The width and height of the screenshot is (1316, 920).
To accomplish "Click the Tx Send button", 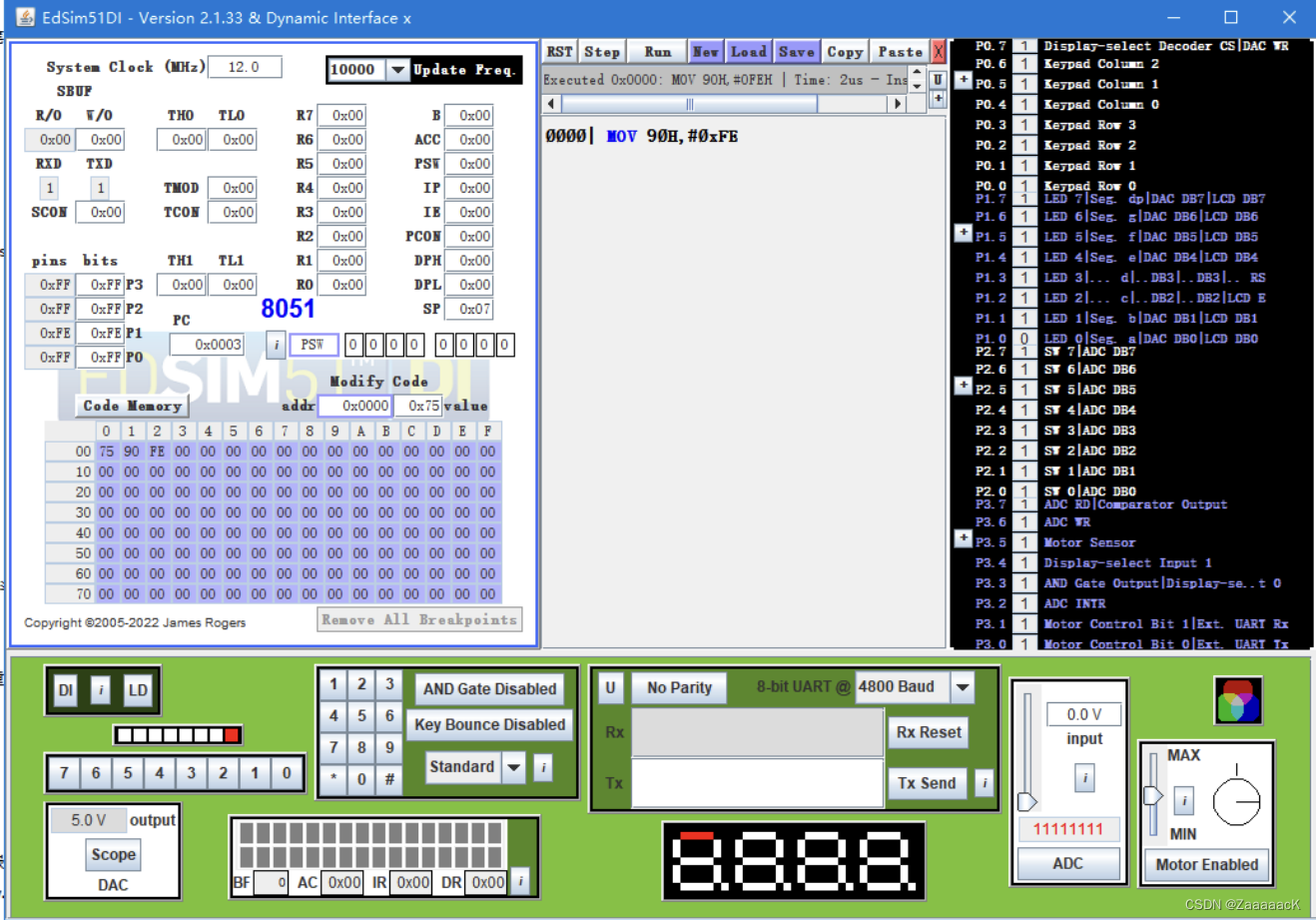I will (927, 783).
